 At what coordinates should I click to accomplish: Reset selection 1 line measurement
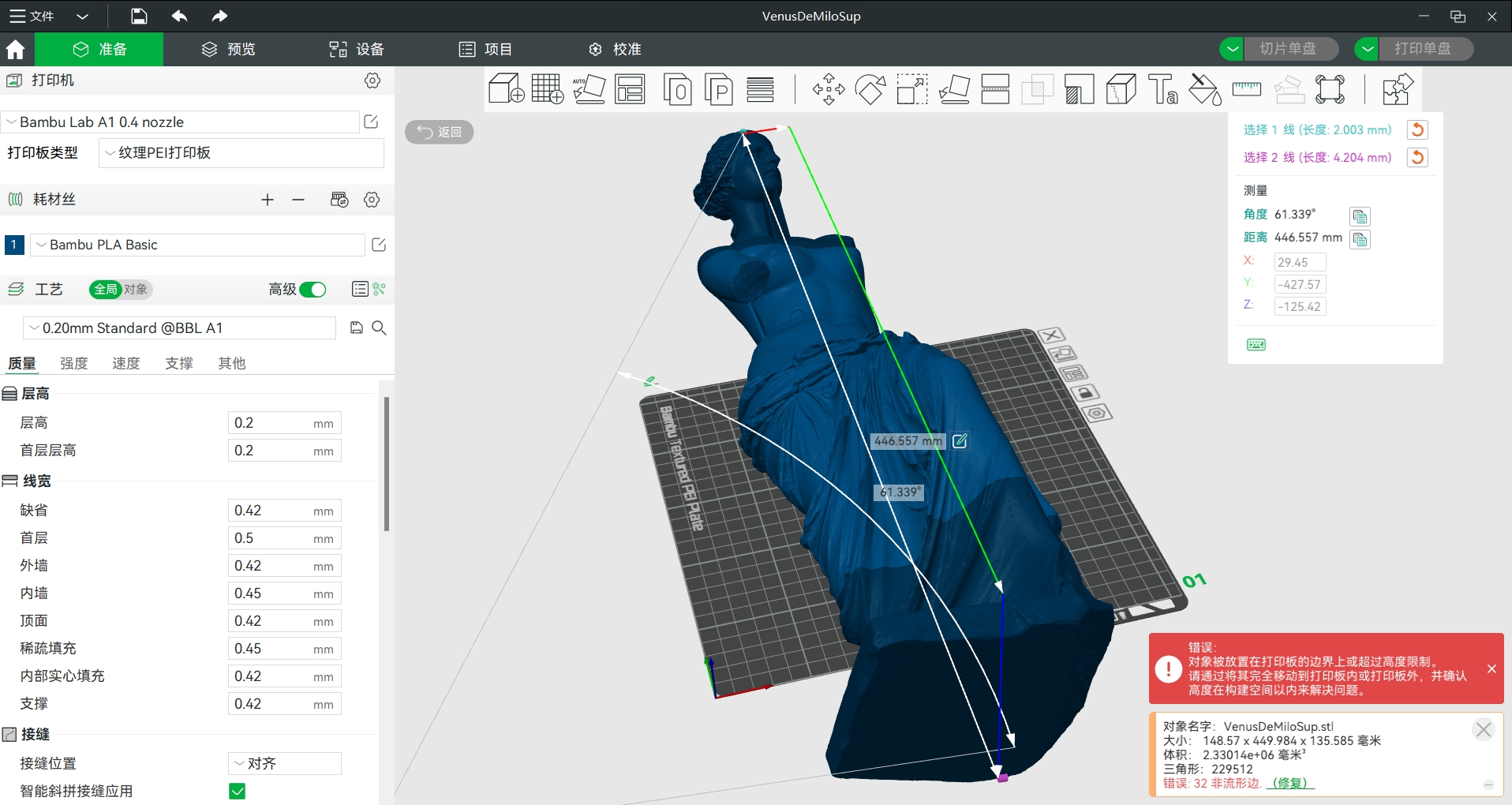(1417, 129)
